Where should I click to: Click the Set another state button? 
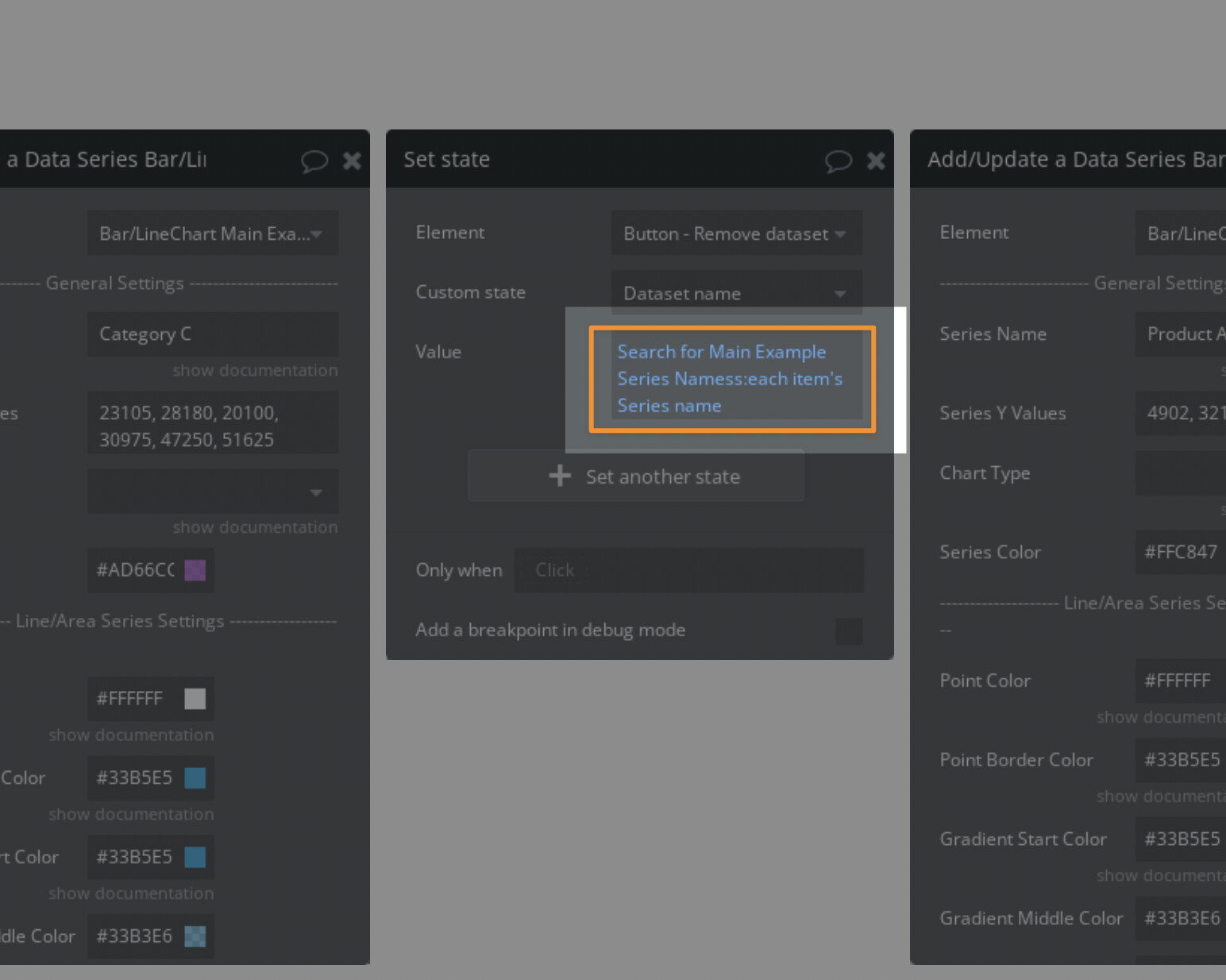(x=636, y=476)
